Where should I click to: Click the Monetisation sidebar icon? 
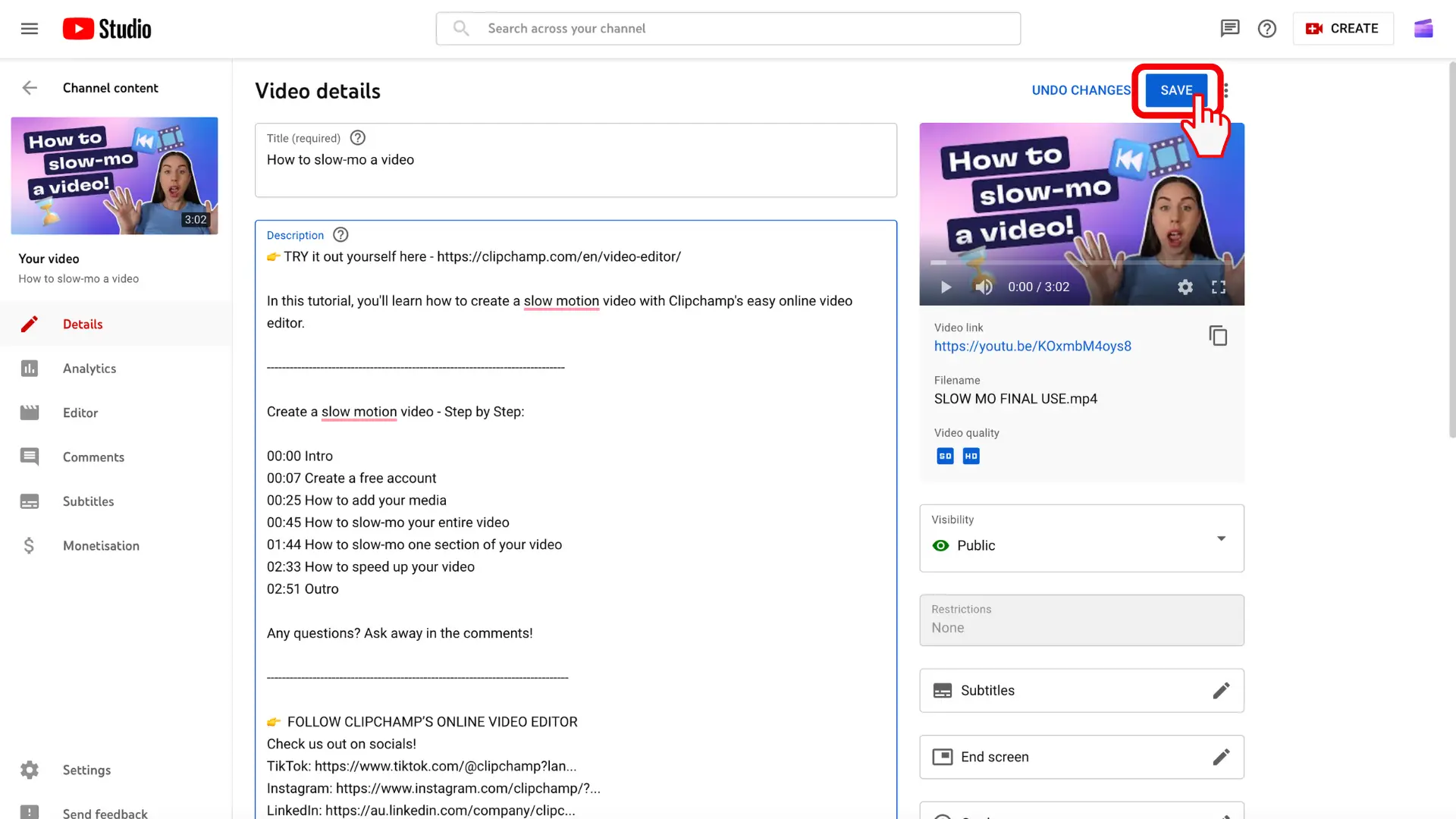click(30, 545)
